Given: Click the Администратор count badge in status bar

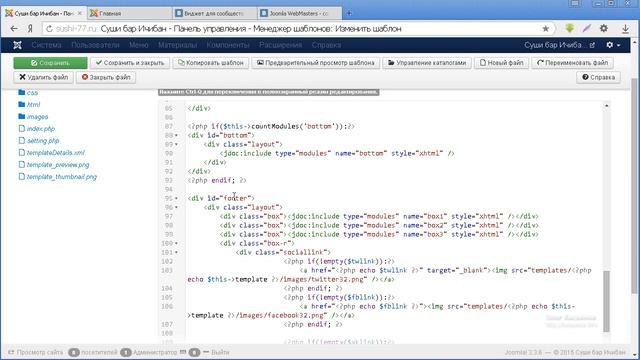Looking at the screenshot, I should click(x=126, y=352).
